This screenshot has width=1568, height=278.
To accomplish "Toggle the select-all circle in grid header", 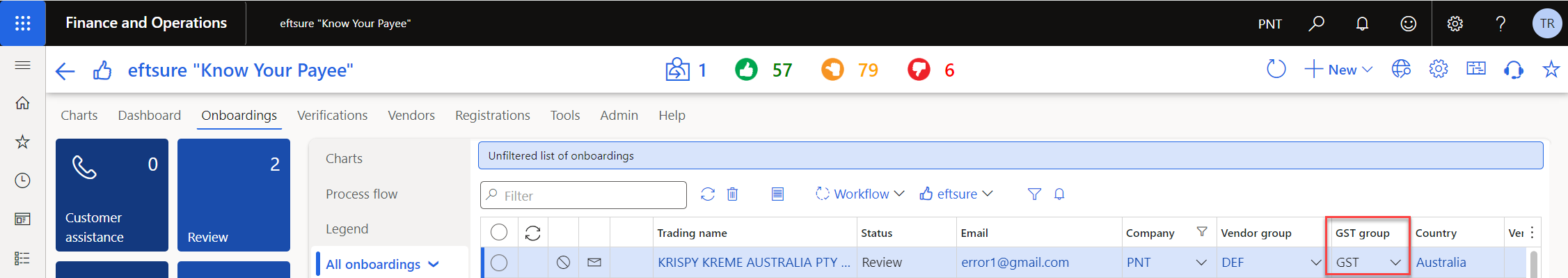I will (x=499, y=233).
